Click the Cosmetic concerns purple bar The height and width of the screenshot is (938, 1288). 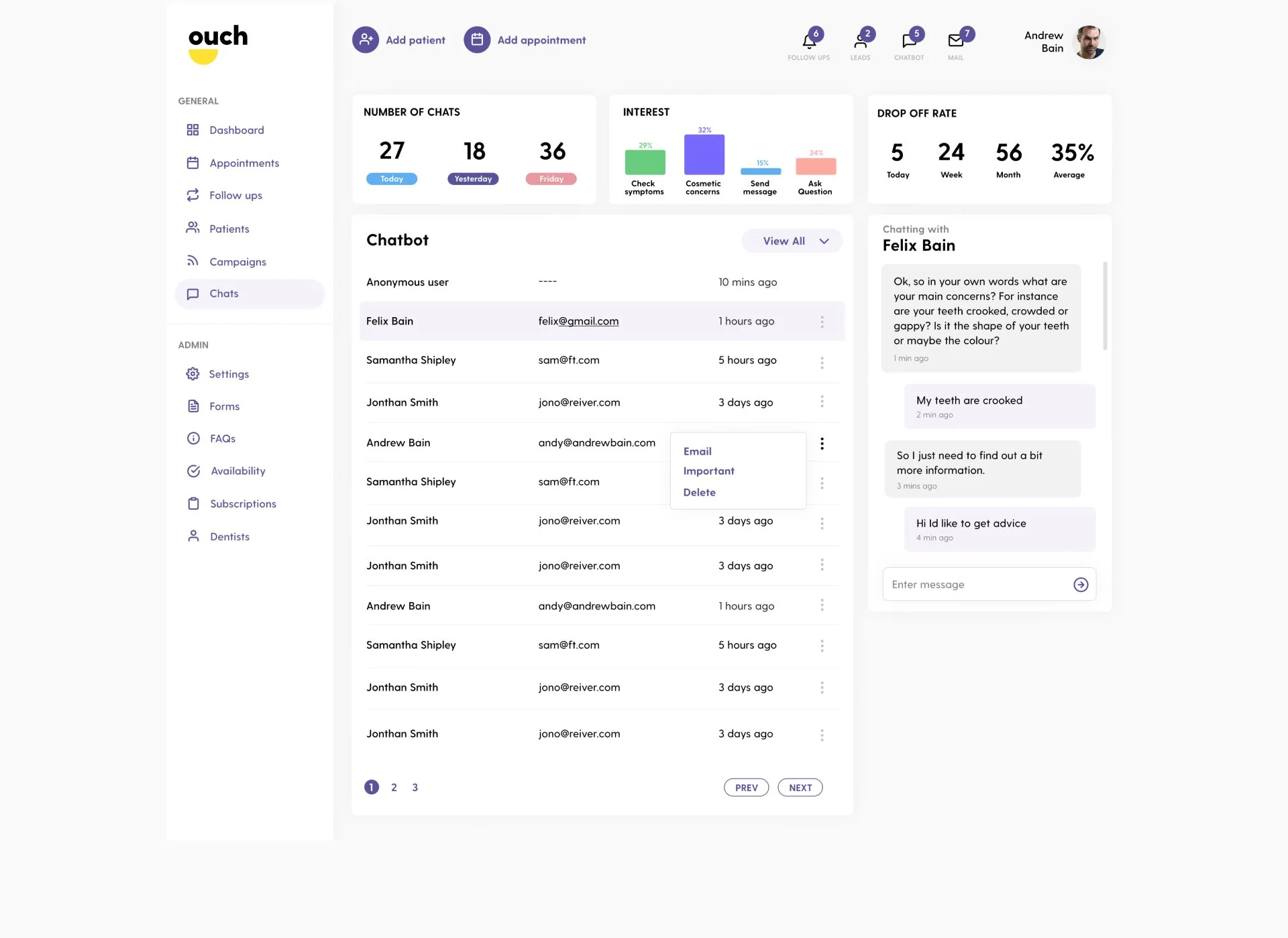click(x=704, y=155)
